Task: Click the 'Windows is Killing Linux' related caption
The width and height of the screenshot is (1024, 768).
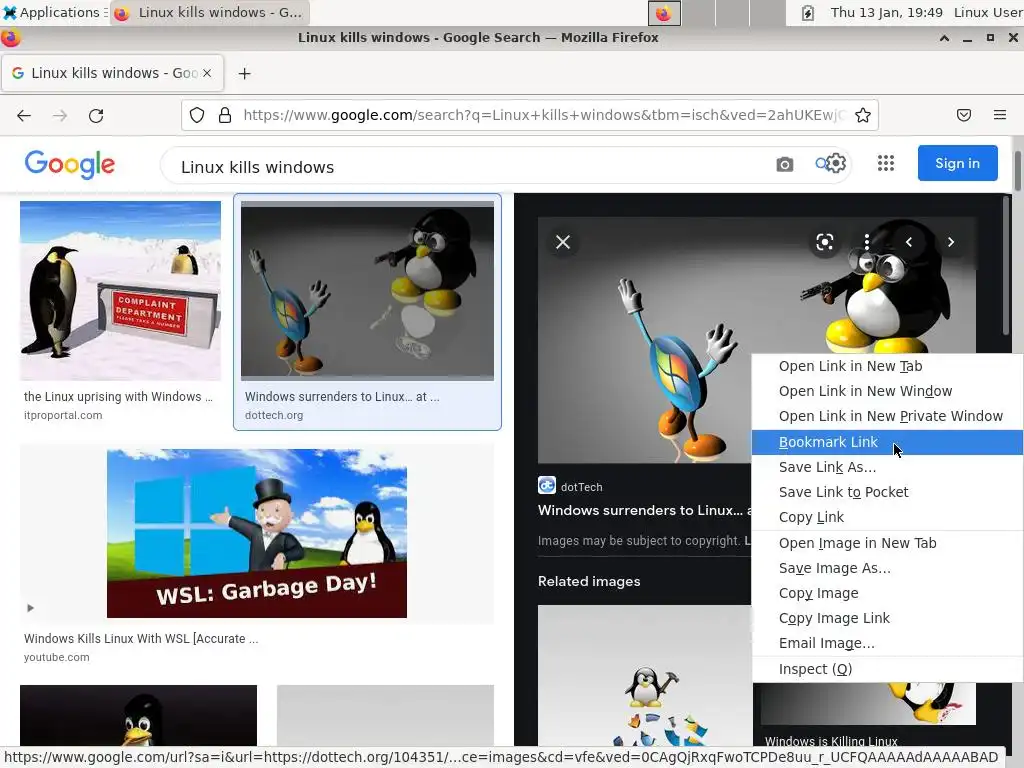Action: (831, 741)
